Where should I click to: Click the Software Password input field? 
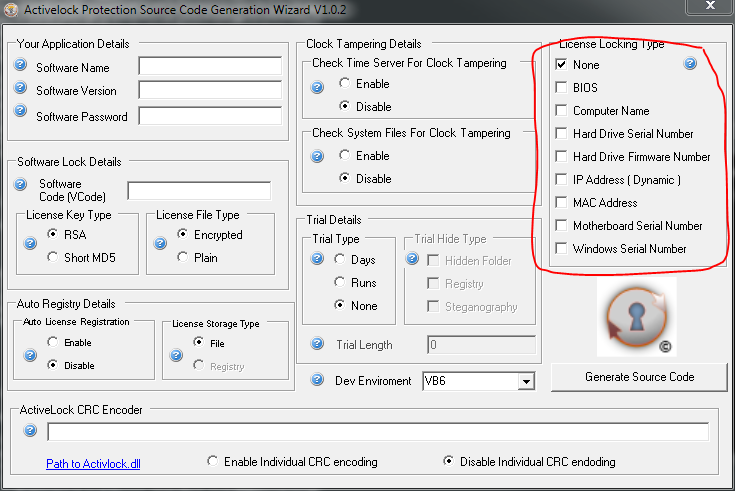pyautogui.click(x=210, y=116)
